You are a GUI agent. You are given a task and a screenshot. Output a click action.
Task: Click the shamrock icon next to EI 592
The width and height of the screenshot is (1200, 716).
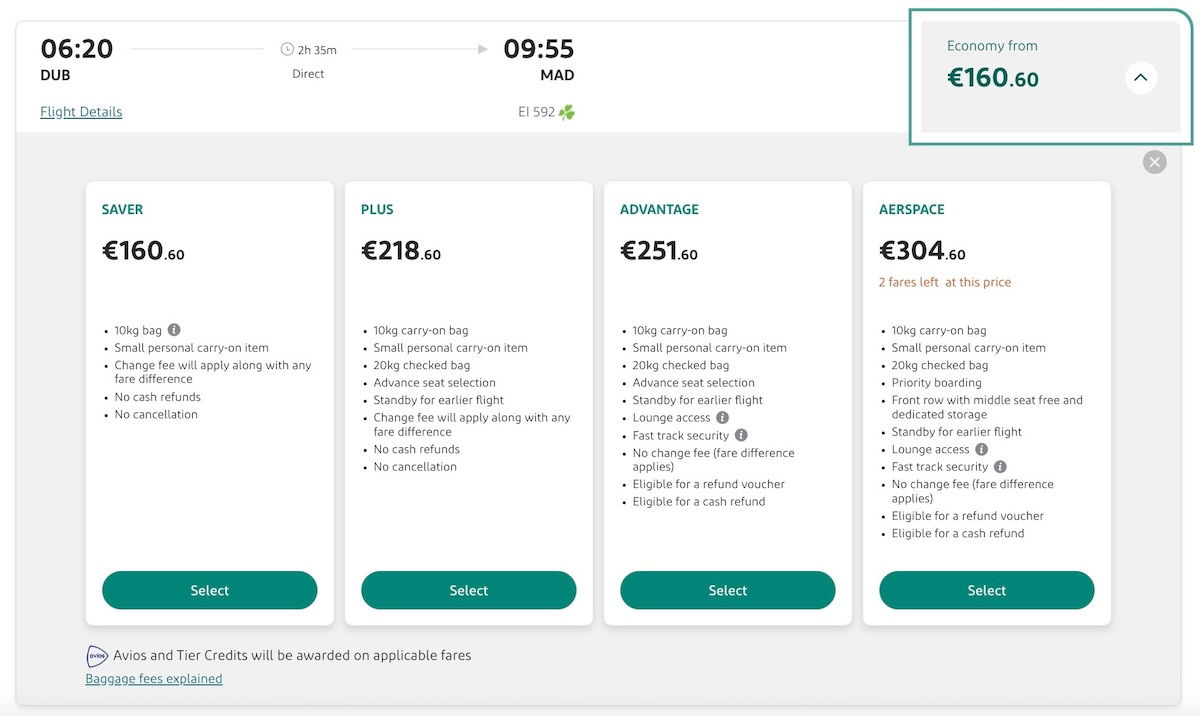click(567, 112)
